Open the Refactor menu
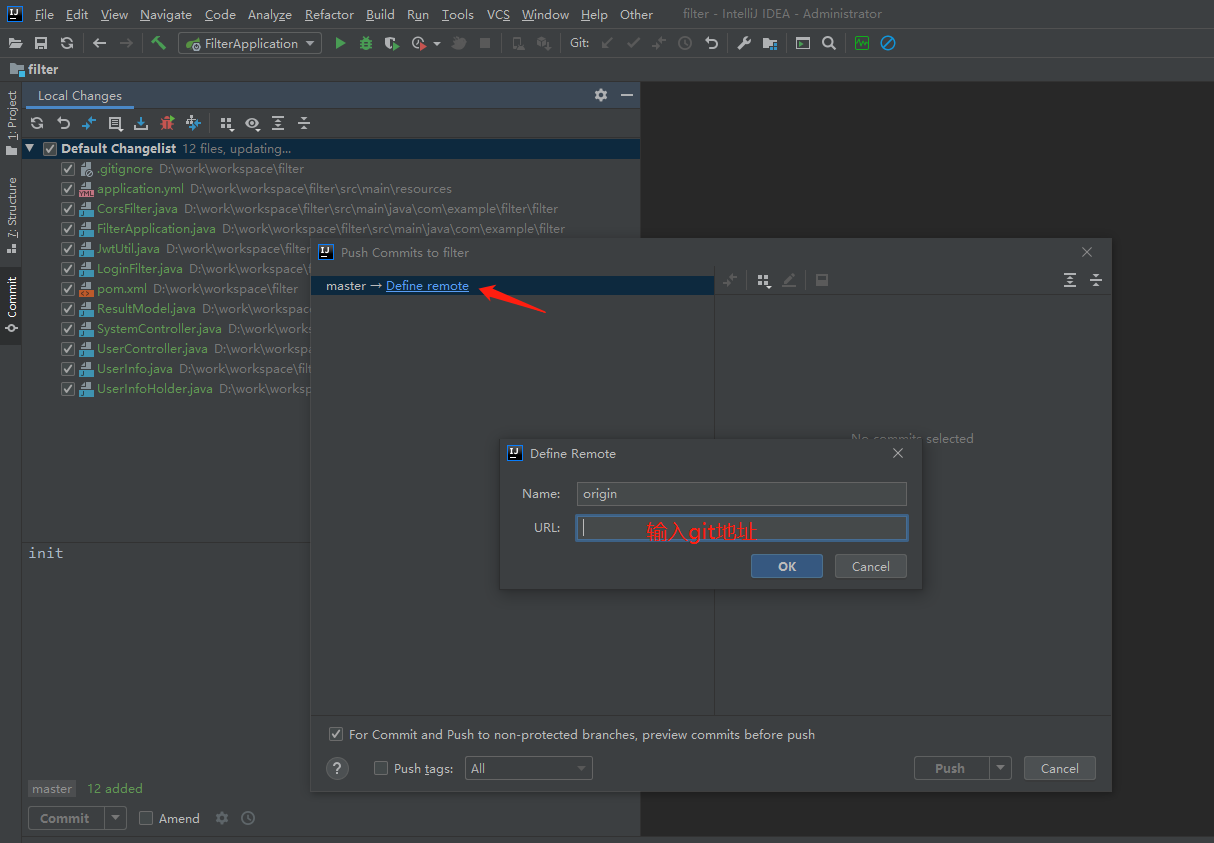The height and width of the screenshot is (843, 1214). pyautogui.click(x=329, y=15)
